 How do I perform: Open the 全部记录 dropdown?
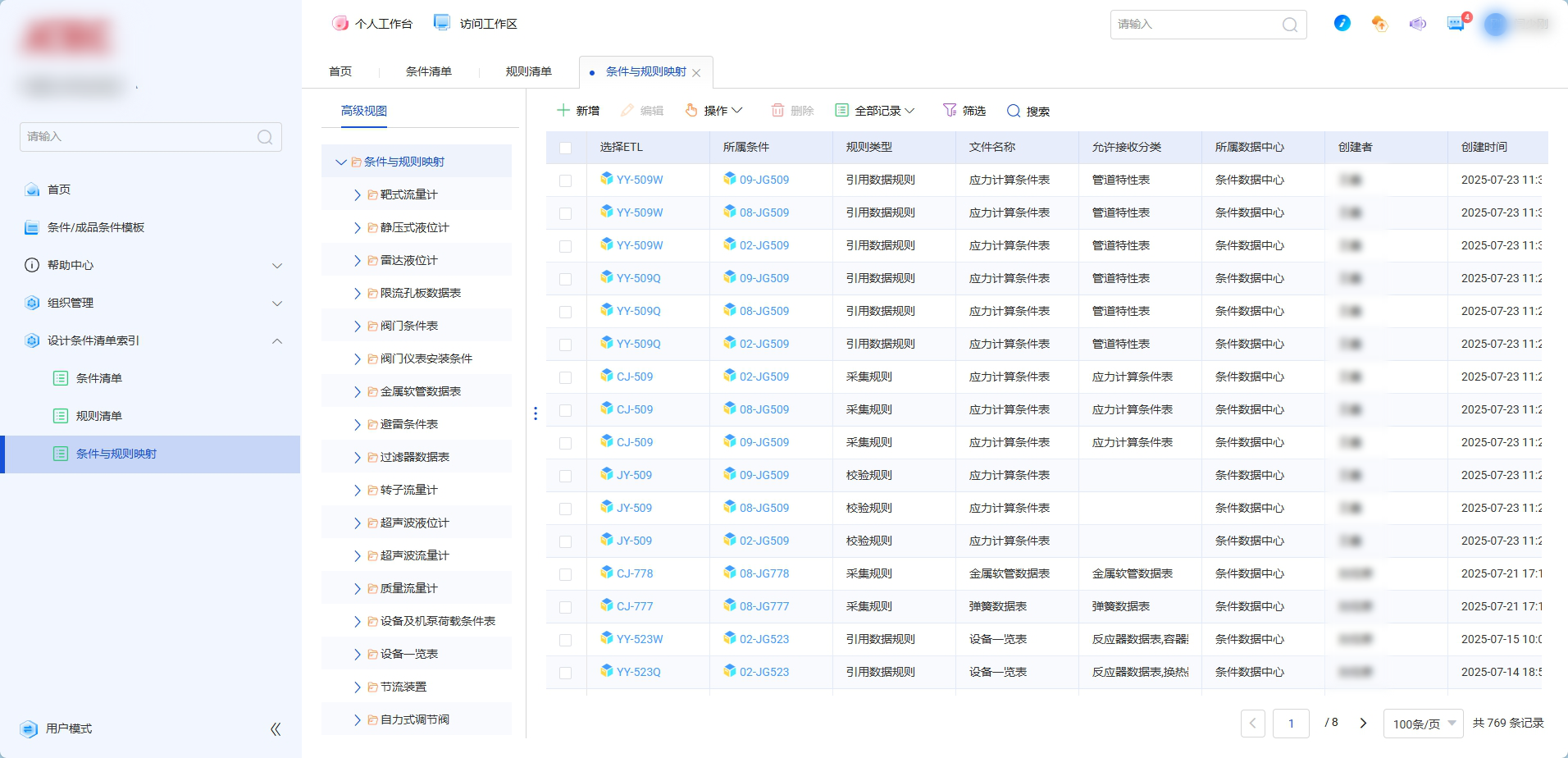tap(874, 110)
